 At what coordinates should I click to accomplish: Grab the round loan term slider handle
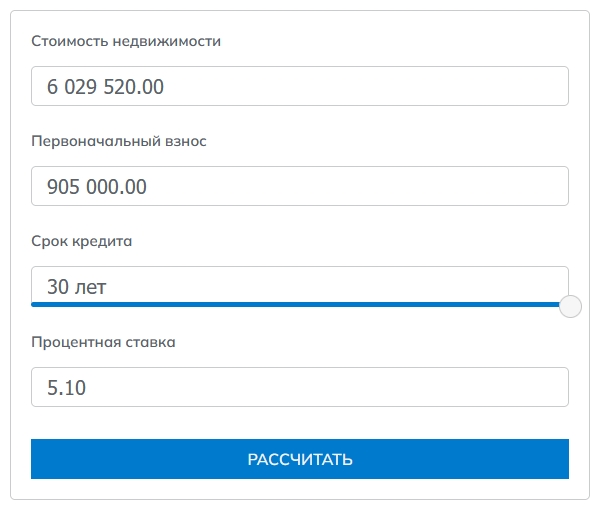570,306
